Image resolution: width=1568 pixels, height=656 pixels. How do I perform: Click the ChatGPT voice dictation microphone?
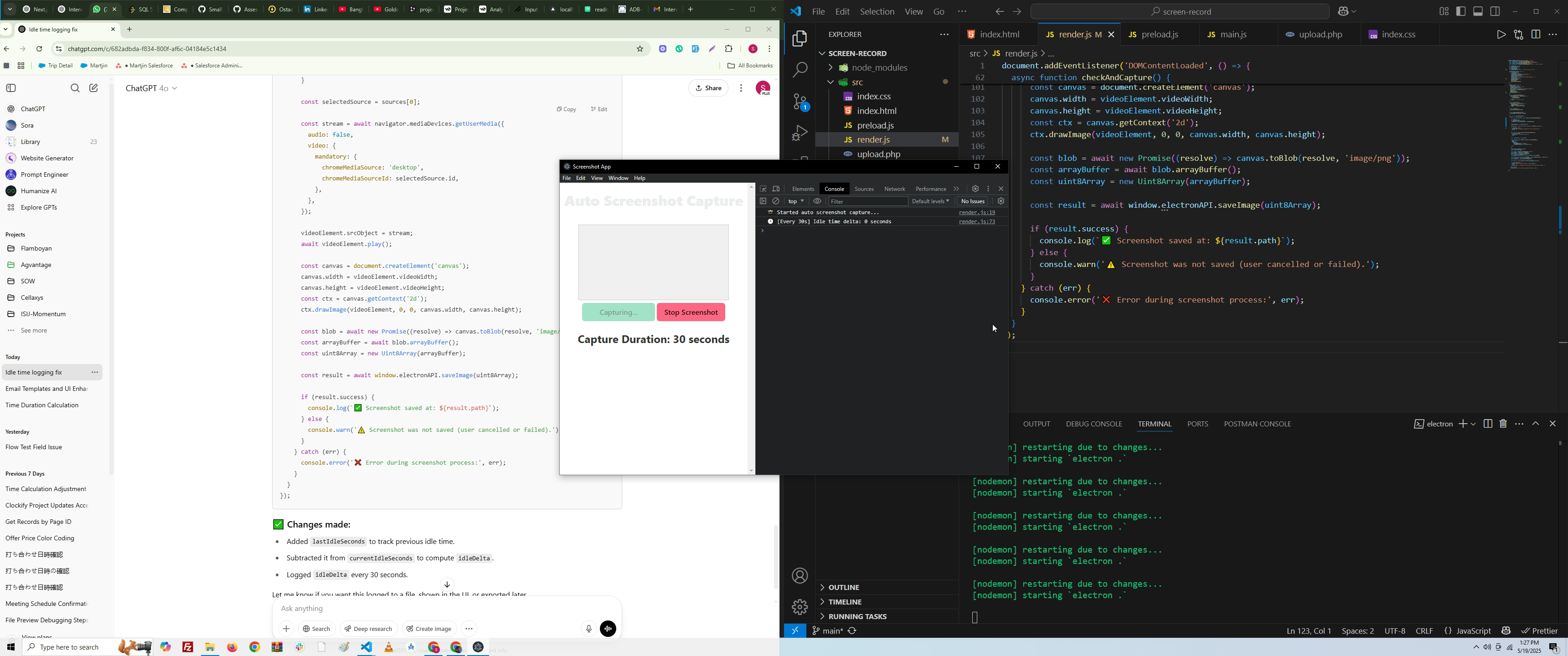click(588, 629)
